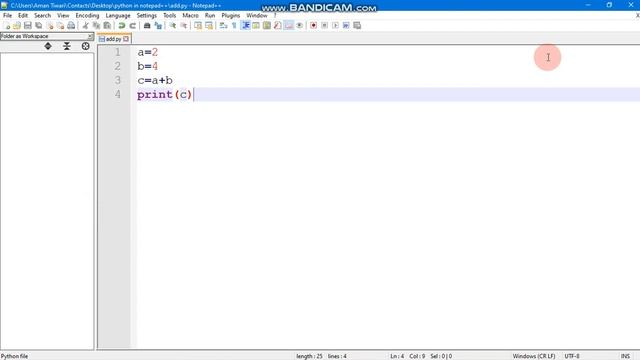Viewport: 640px width, 360px height.
Task: Run macro multiple times icon
Action: coord(346,25)
